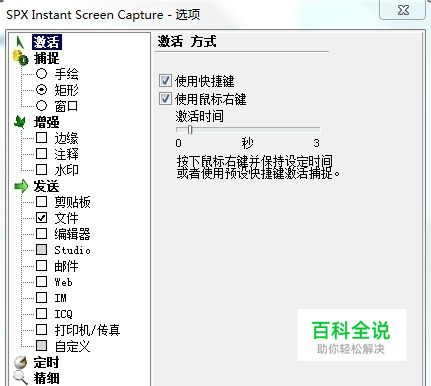Click the 激活时间 slider thumb

coord(190,129)
